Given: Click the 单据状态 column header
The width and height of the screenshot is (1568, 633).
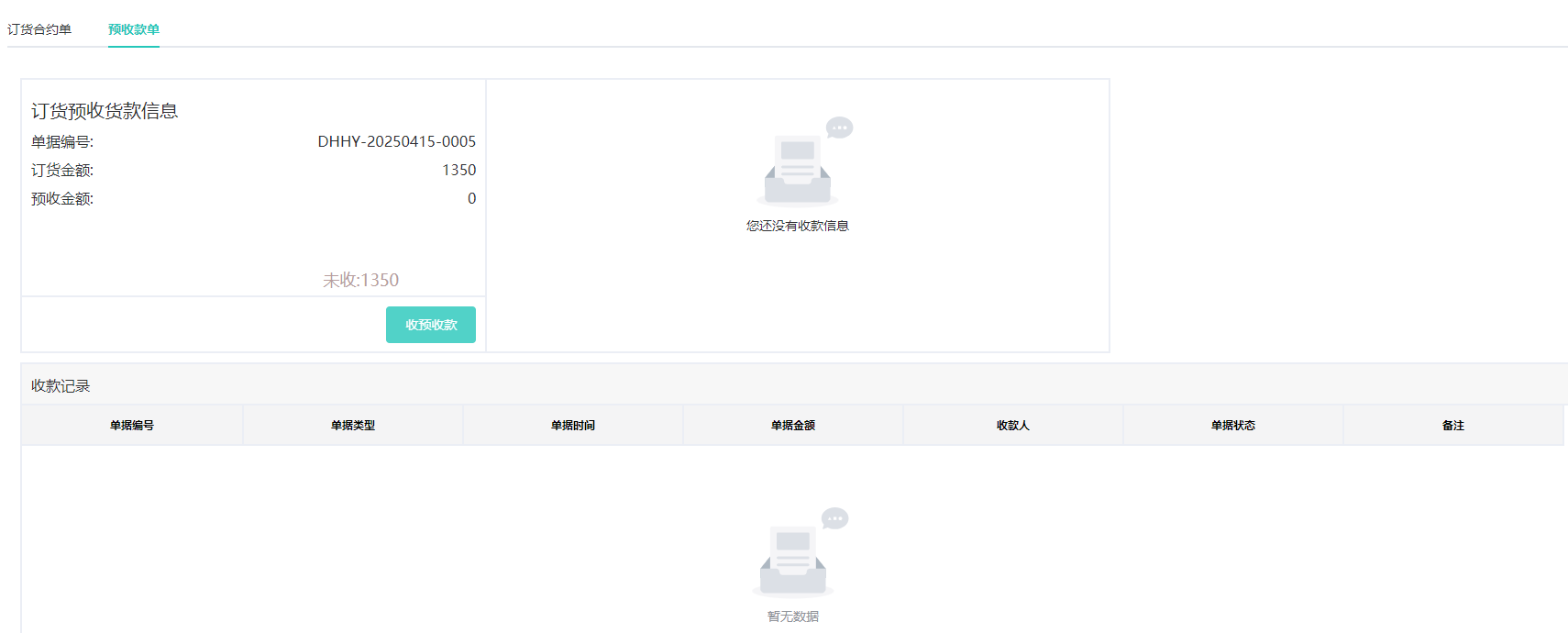Looking at the screenshot, I should tap(1233, 426).
